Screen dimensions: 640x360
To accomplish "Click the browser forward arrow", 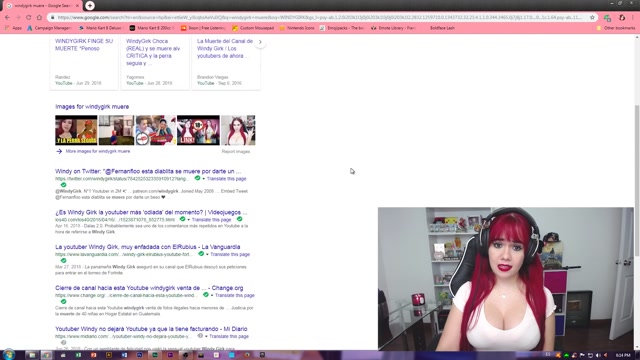I will click(x=18, y=18).
